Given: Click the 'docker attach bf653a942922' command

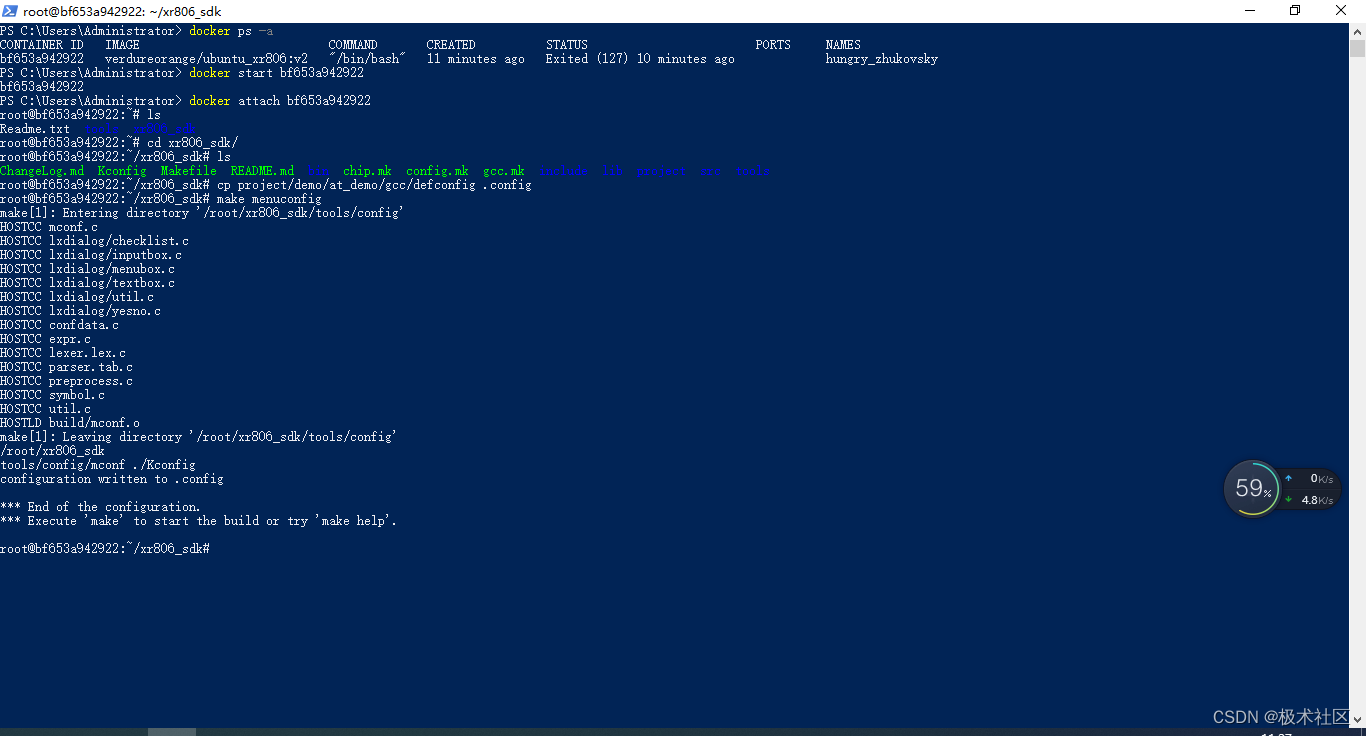Looking at the screenshot, I should click(280, 101).
